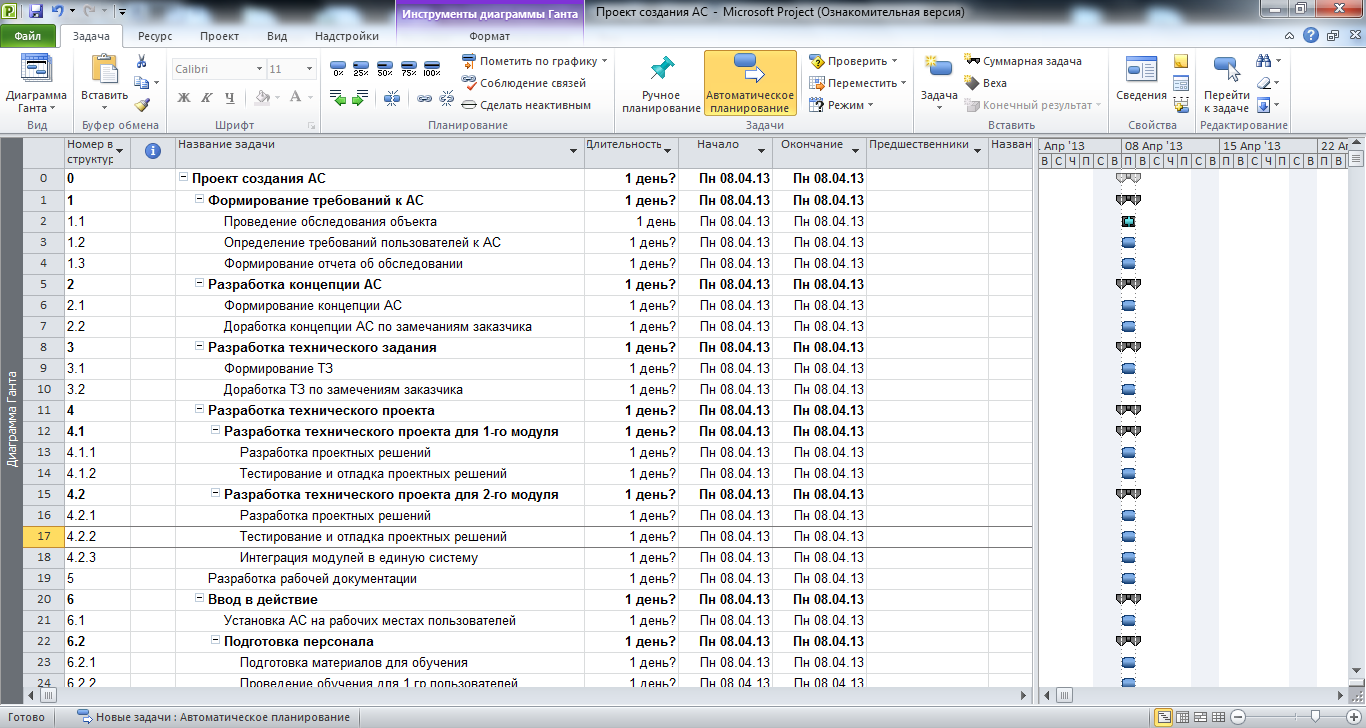Switch to Team Planner view in status bar
1366x728 pixels.
point(1200,717)
